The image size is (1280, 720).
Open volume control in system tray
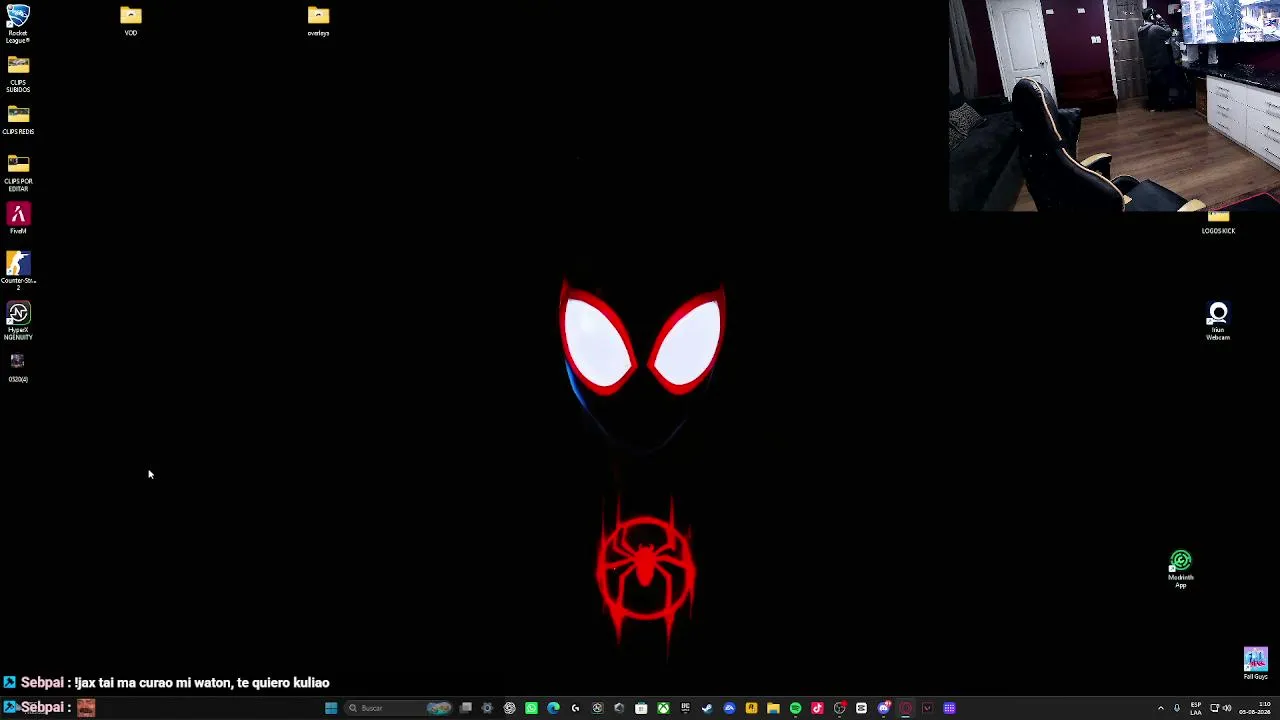click(x=1227, y=708)
